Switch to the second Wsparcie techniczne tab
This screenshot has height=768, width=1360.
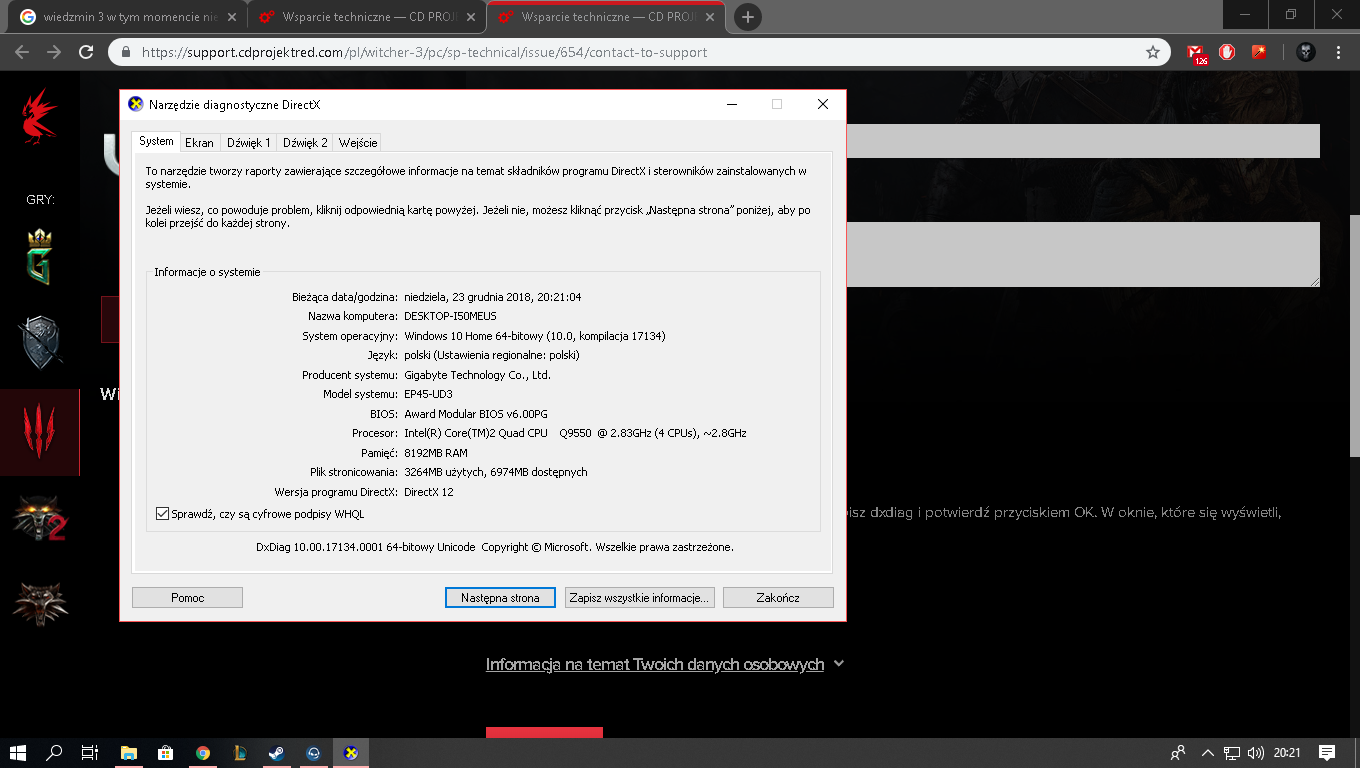(367, 17)
